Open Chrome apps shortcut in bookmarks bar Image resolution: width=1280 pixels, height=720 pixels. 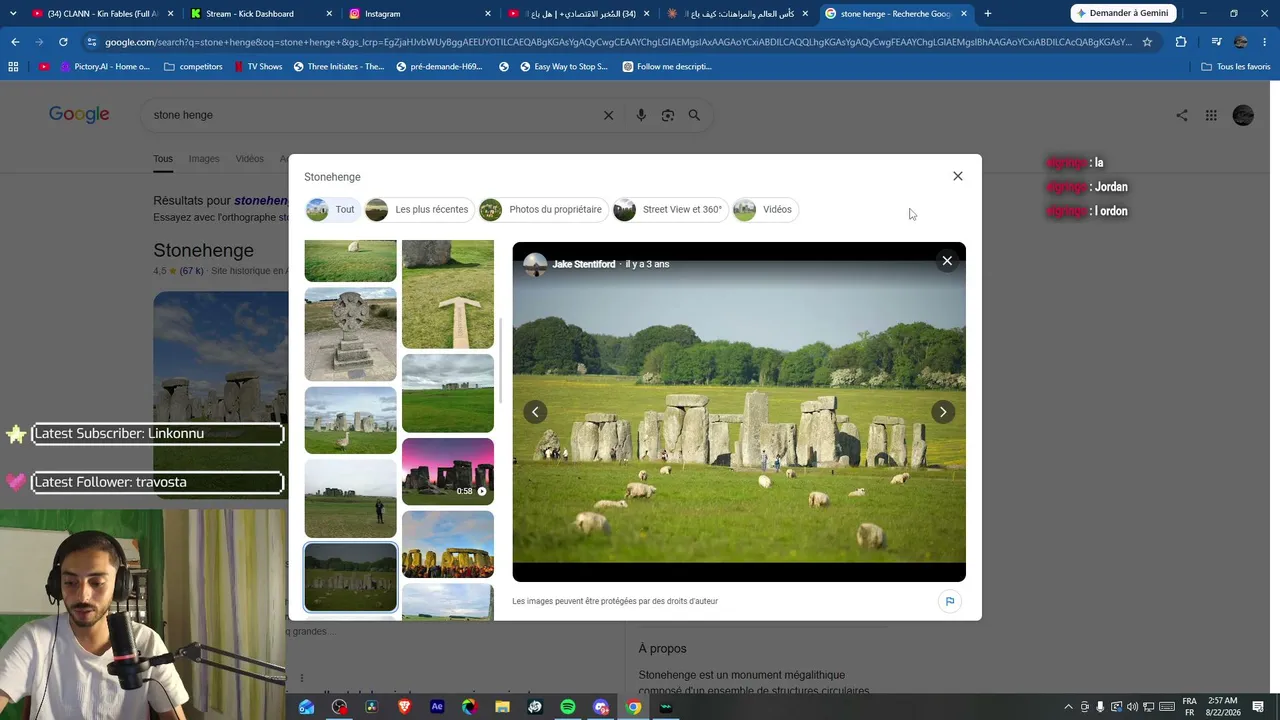[13, 67]
